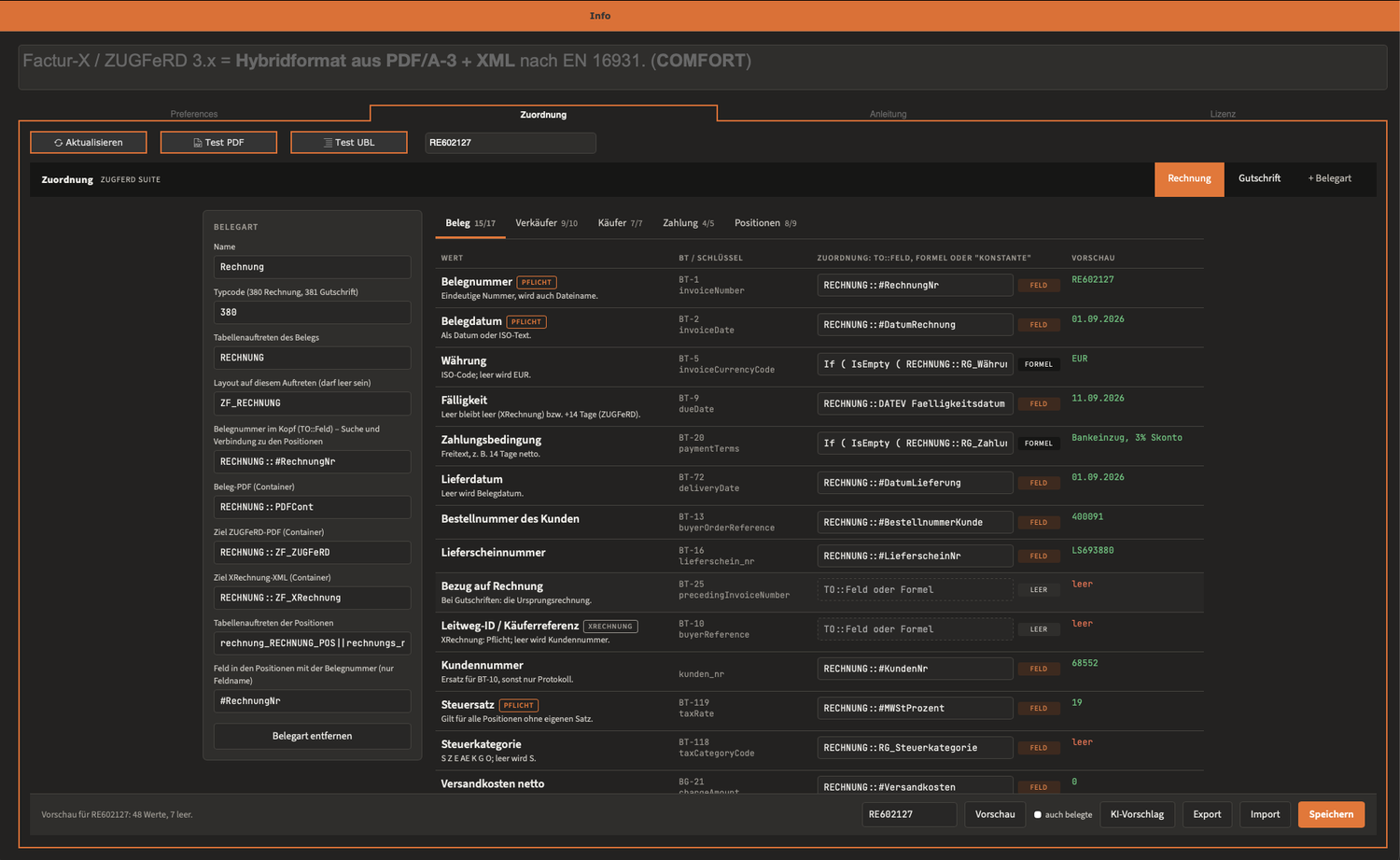Click the Tabellenauftreten der Positionen field
Viewport: 1400px width, 860px height.
(x=312, y=643)
